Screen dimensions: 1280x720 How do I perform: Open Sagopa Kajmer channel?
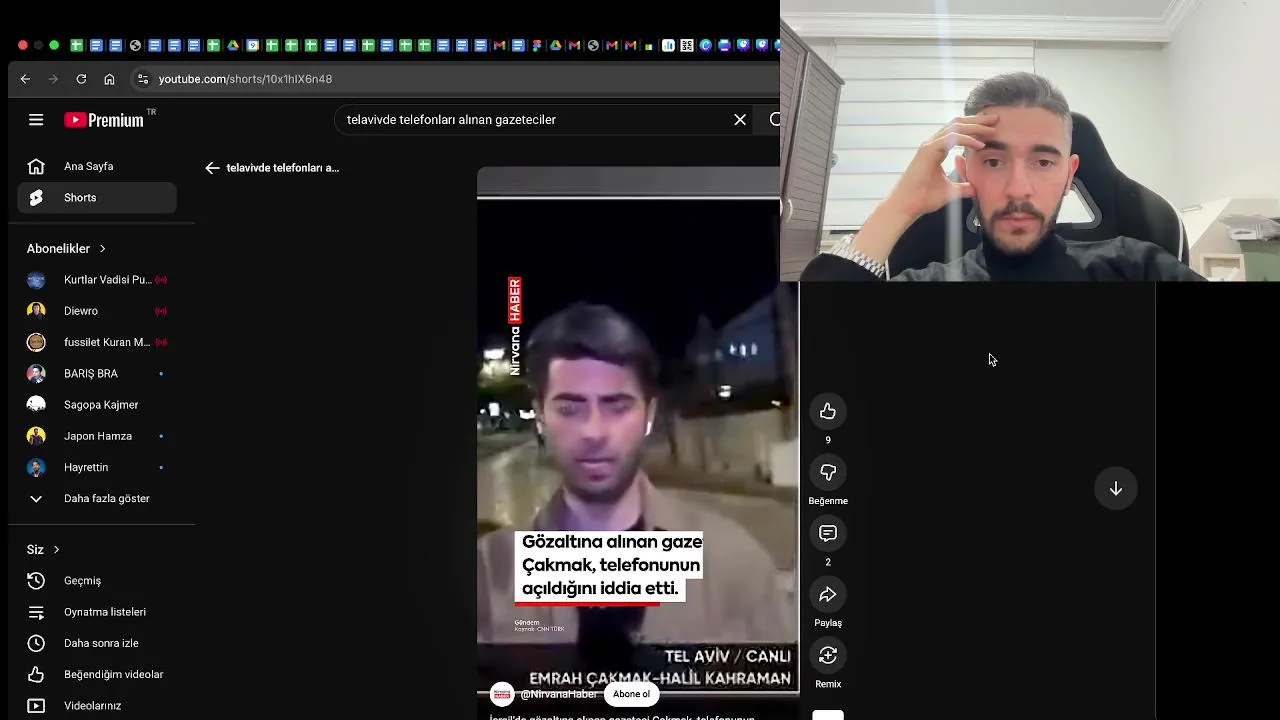tap(97, 405)
